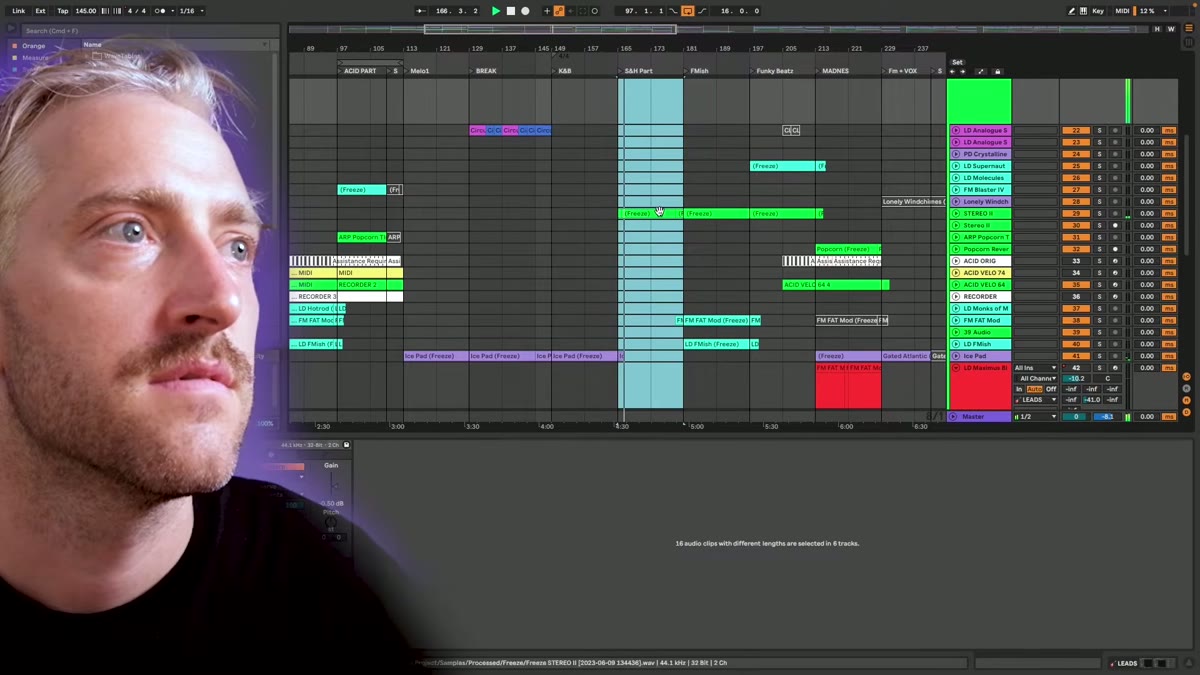Click the Tap tempo button
1200x675 pixels.
click(x=63, y=11)
